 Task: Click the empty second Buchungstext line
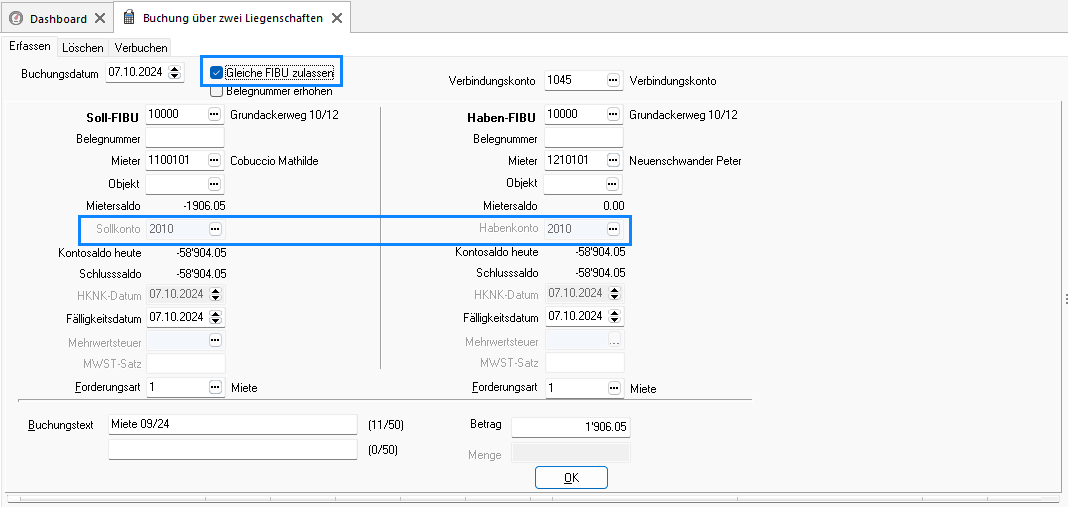point(232,450)
